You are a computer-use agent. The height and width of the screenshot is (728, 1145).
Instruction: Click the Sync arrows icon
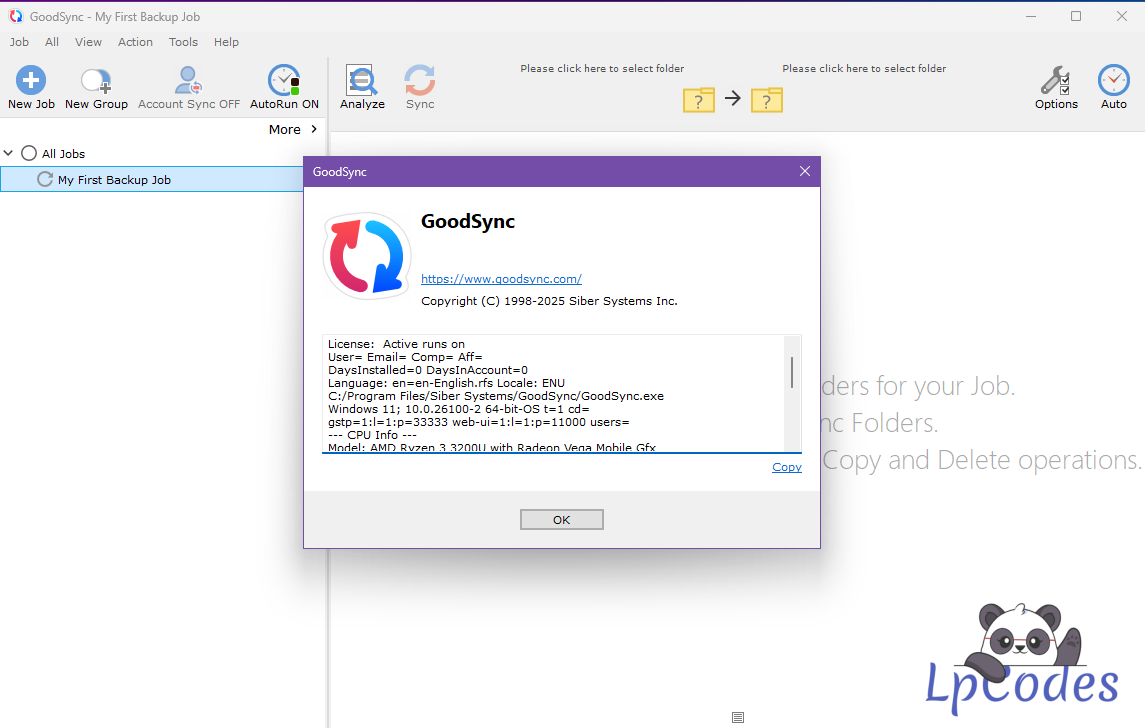(420, 80)
